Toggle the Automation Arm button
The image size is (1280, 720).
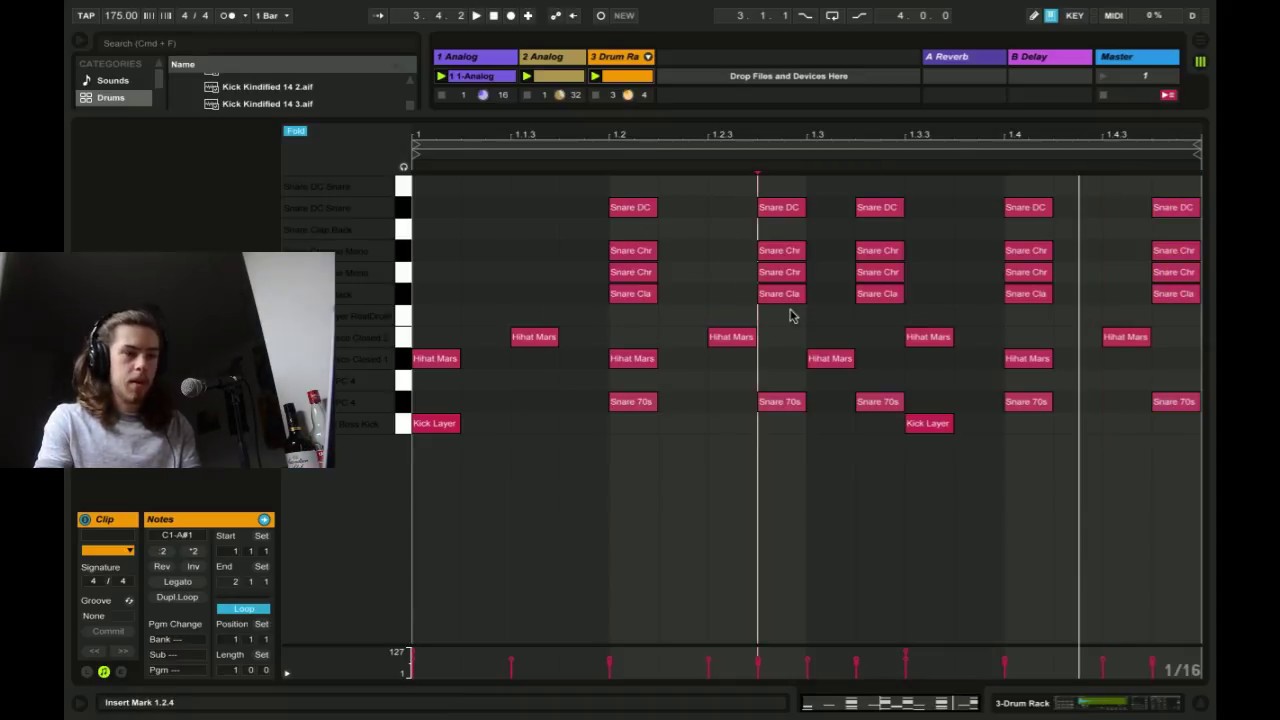[x=555, y=15]
